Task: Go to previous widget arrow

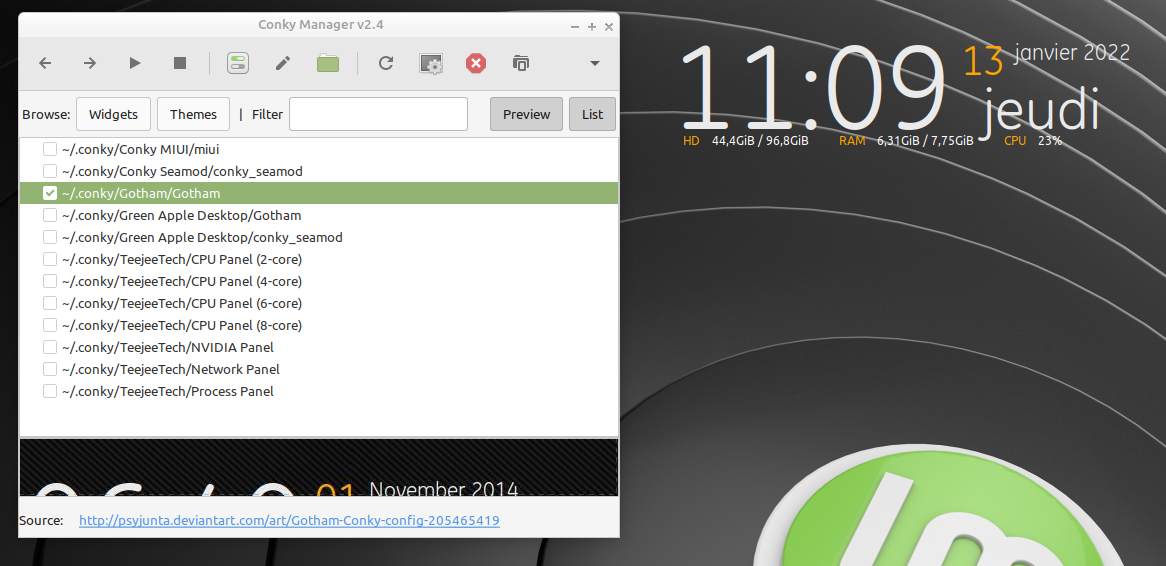Action: click(x=45, y=63)
